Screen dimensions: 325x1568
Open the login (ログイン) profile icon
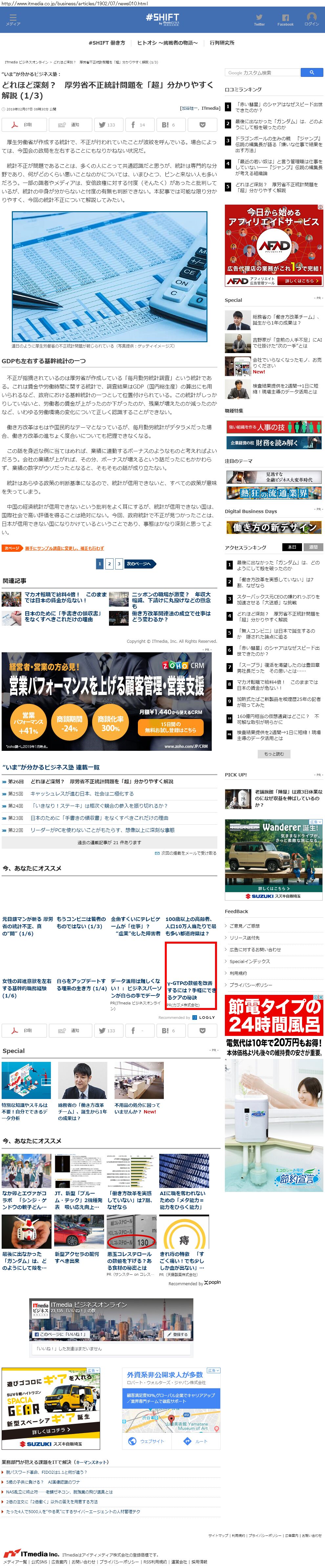tap(311, 19)
